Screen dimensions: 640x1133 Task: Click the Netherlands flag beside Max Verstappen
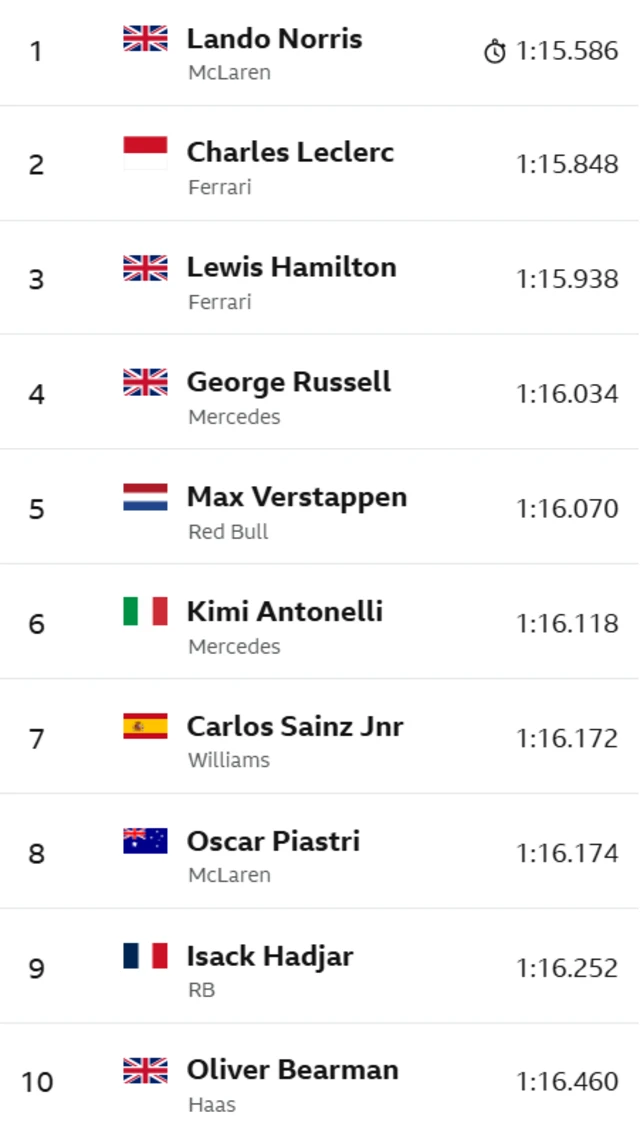point(145,497)
